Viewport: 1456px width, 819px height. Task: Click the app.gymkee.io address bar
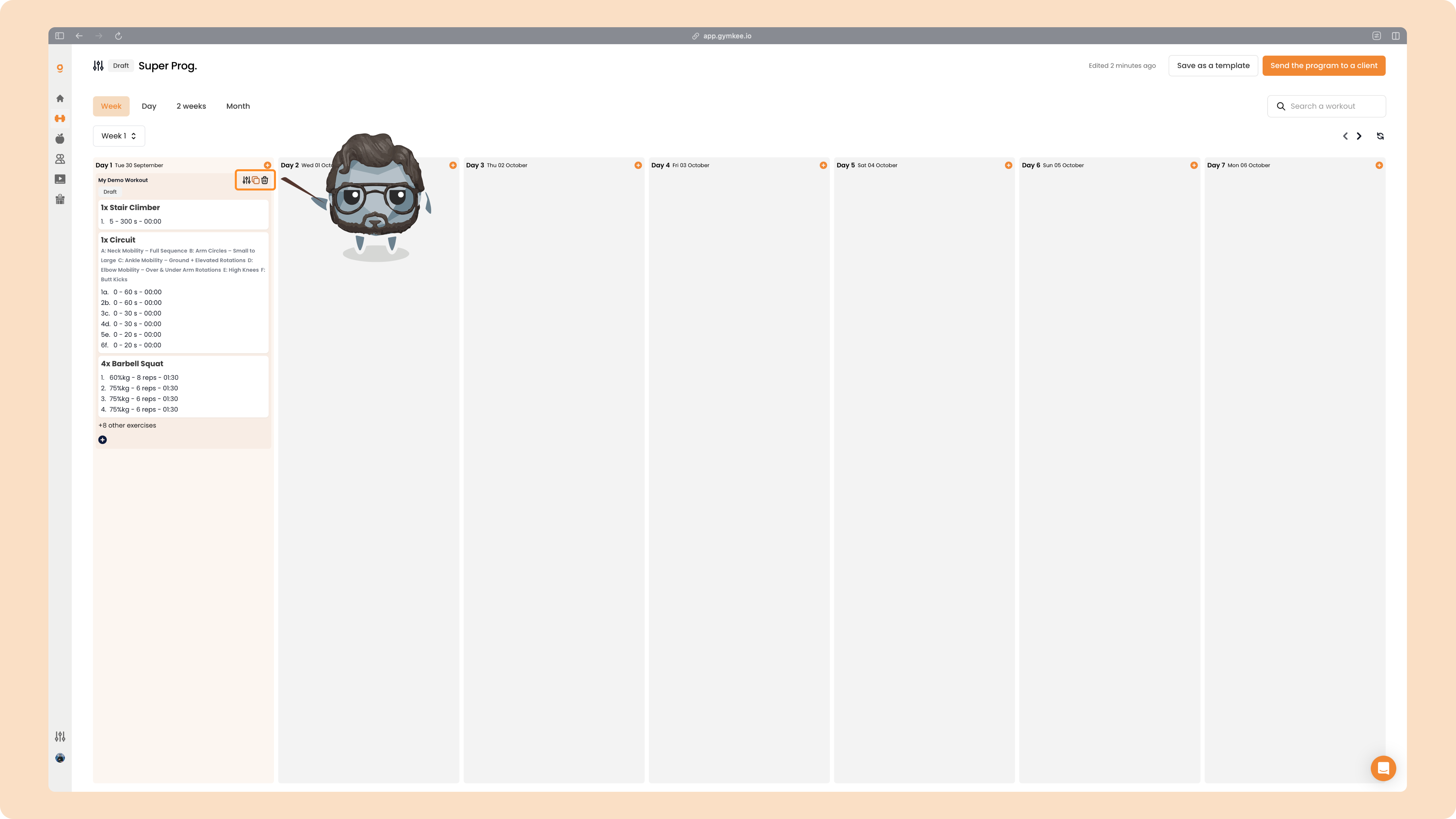click(x=722, y=36)
